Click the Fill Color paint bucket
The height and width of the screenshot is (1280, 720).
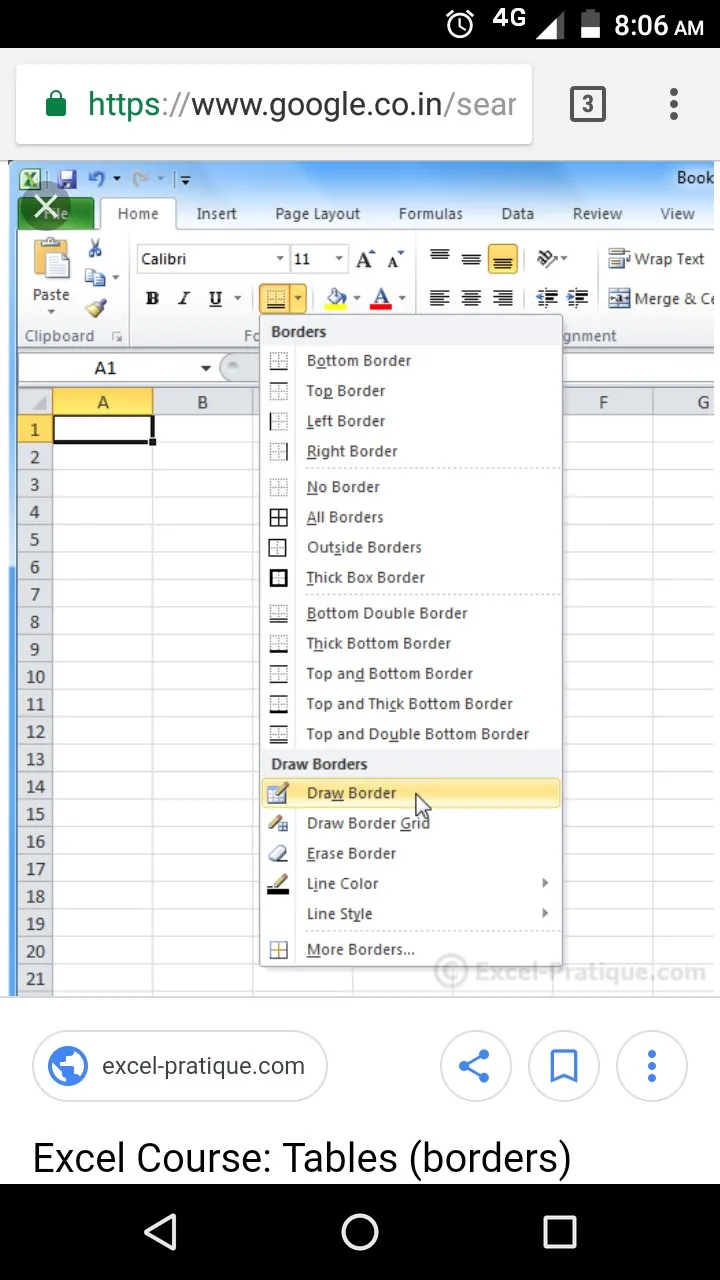click(336, 298)
